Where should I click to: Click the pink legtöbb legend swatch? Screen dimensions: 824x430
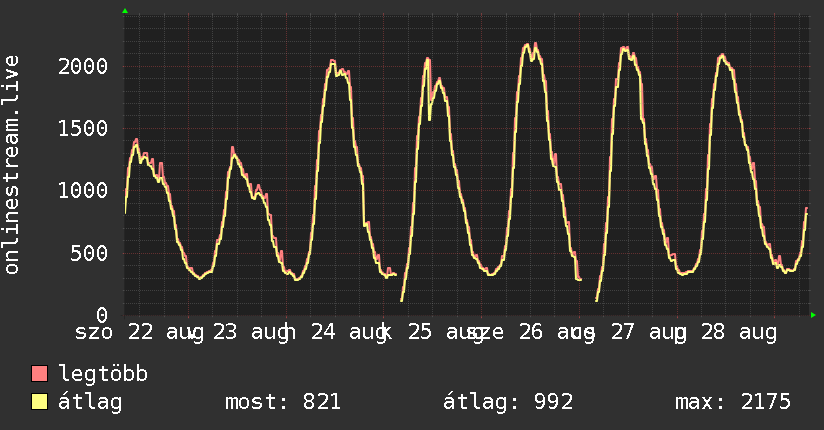39,373
